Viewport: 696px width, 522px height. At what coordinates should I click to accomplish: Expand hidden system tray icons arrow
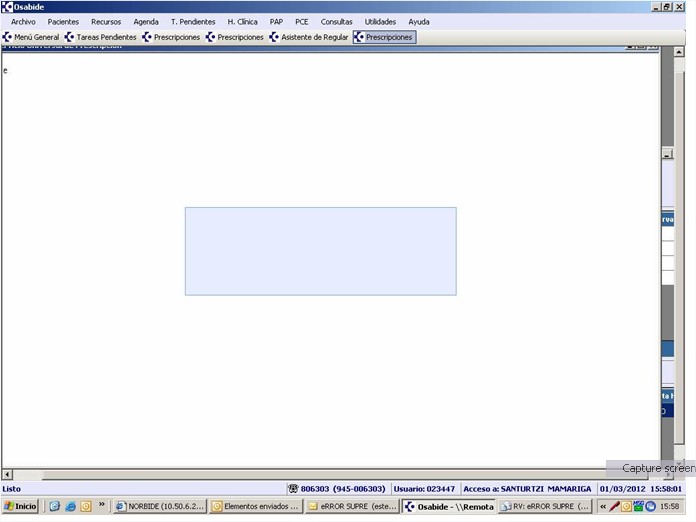tap(603, 506)
